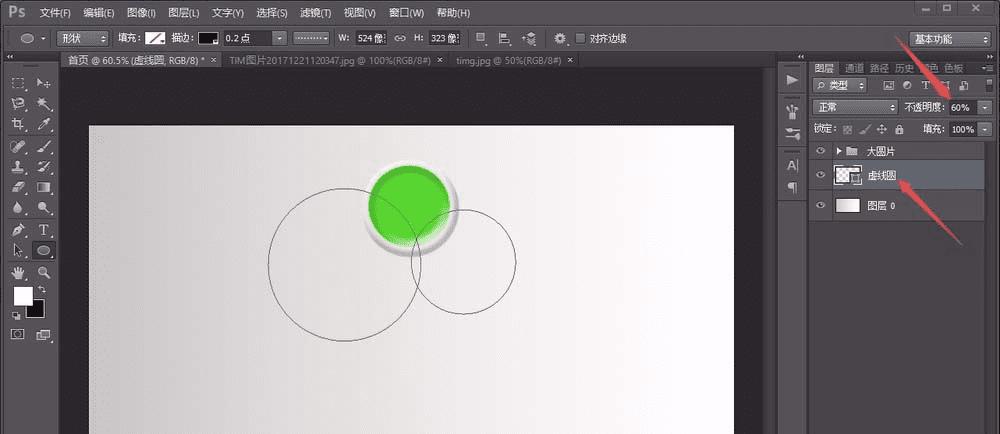Toggle lock position

pos(882,129)
